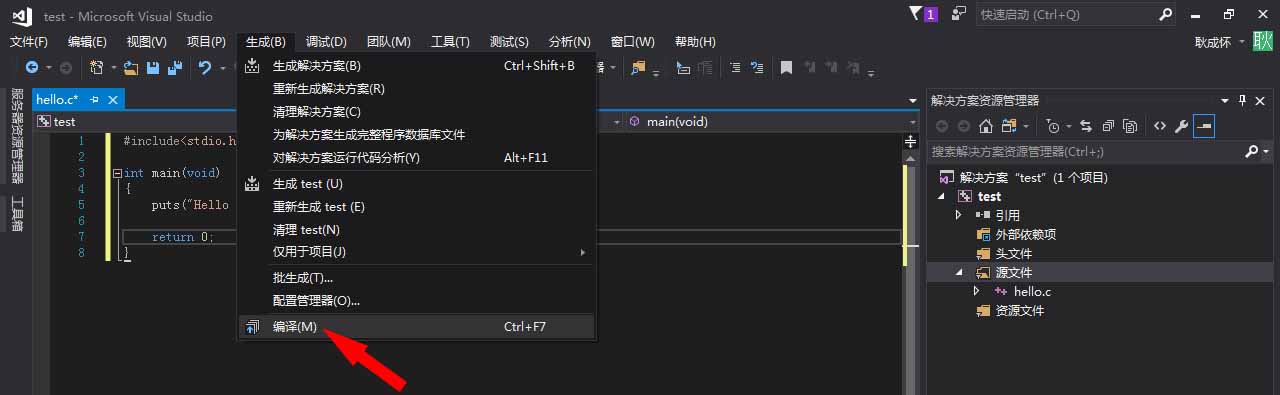Click the Open File folder icon

tap(131, 68)
